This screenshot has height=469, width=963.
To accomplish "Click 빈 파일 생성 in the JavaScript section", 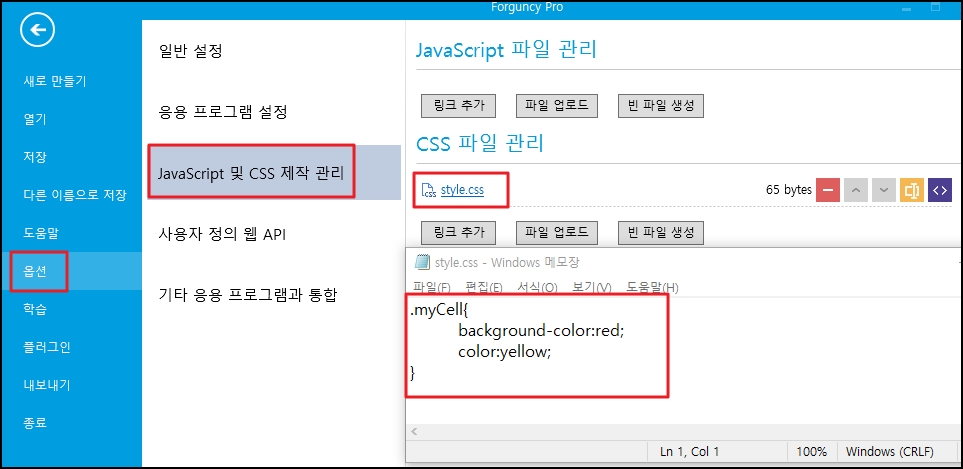I will tap(660, 105).
